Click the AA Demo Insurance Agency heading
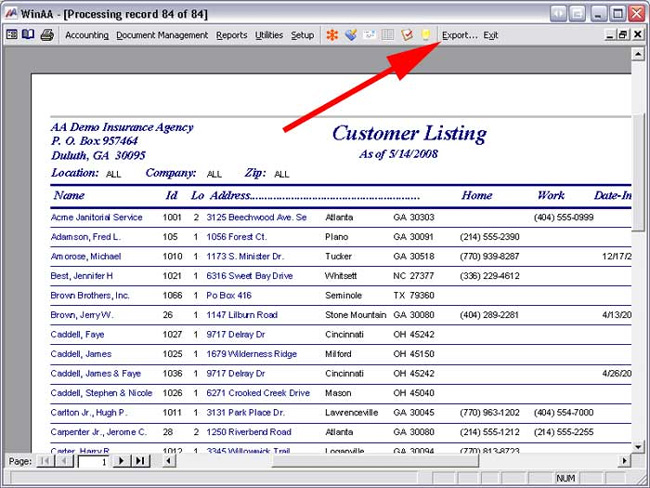650x488 pixels. (122, 127)
